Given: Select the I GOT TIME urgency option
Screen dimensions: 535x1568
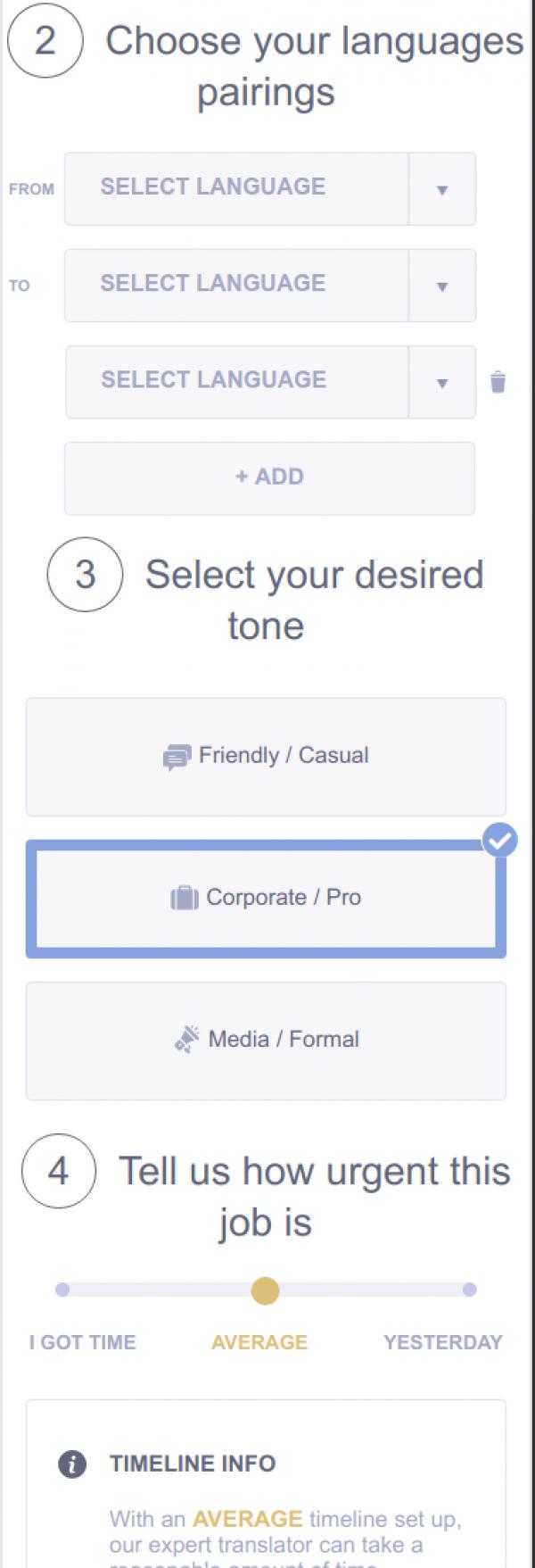Looking at the screenshot, I should 62,1290.
